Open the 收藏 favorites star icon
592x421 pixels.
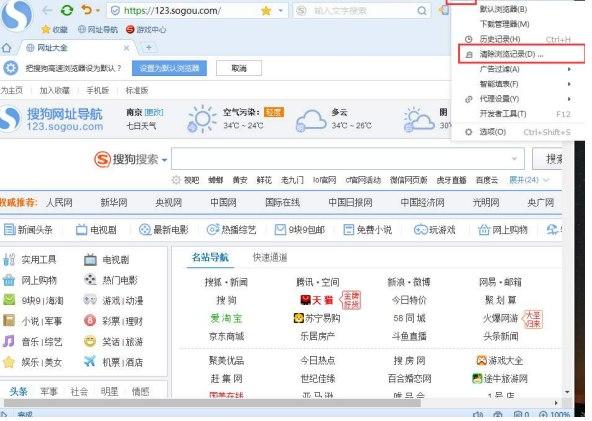tap(46, 29)
